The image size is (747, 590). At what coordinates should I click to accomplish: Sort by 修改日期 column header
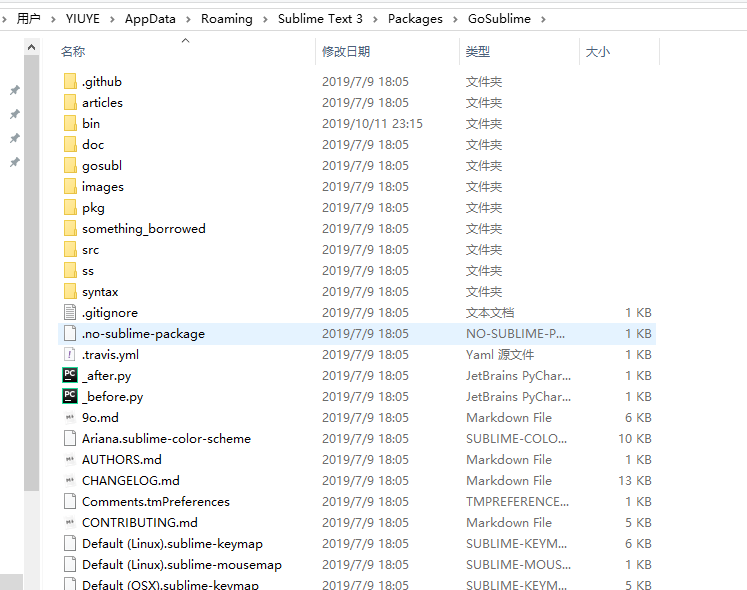tap(346, 51)
